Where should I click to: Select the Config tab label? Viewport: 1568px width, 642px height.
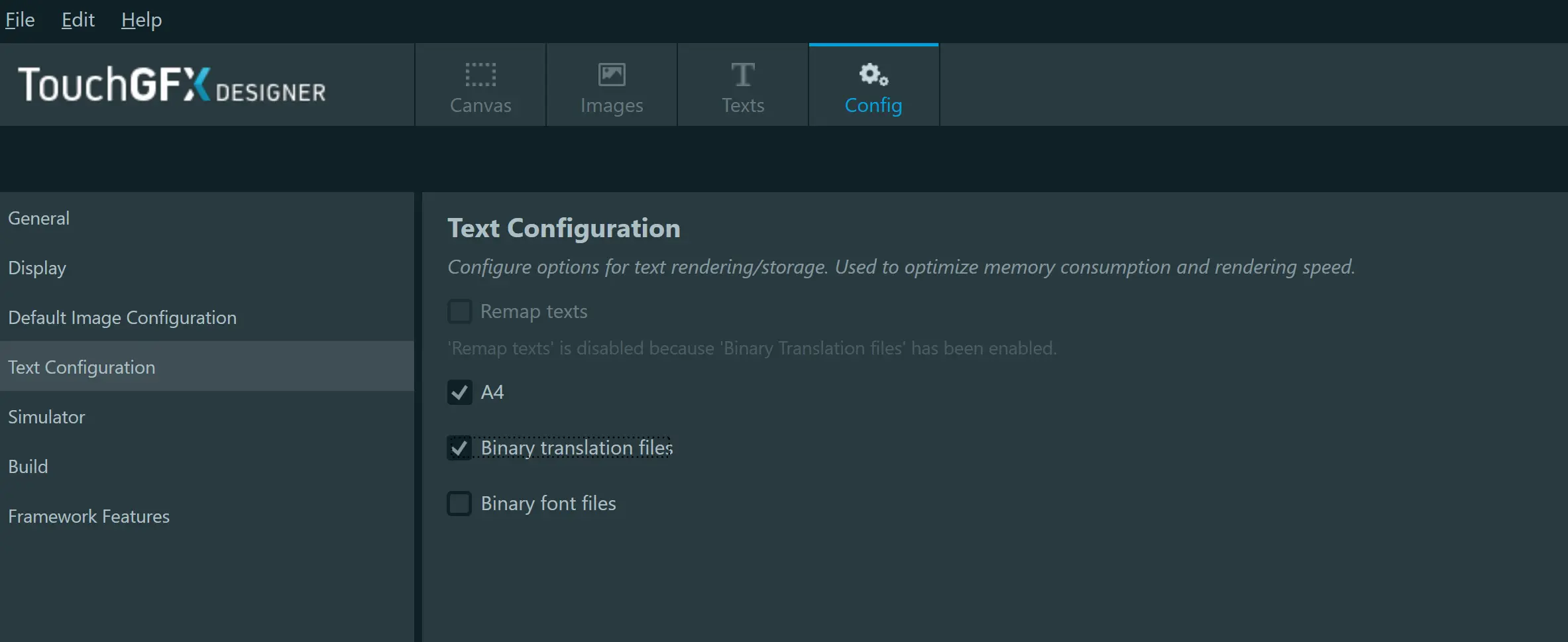tap(873, 105)
